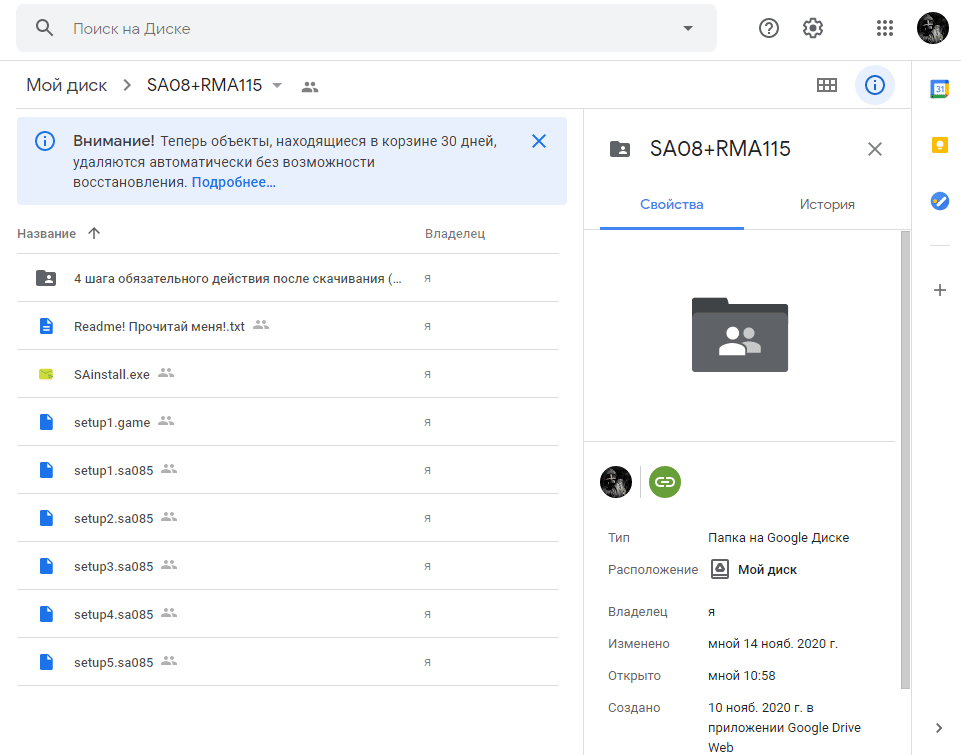Image resolution: width=961 pixels, height=755 pixels.
Task: Open the Google apps grid launcher
Action: [884, 28]
